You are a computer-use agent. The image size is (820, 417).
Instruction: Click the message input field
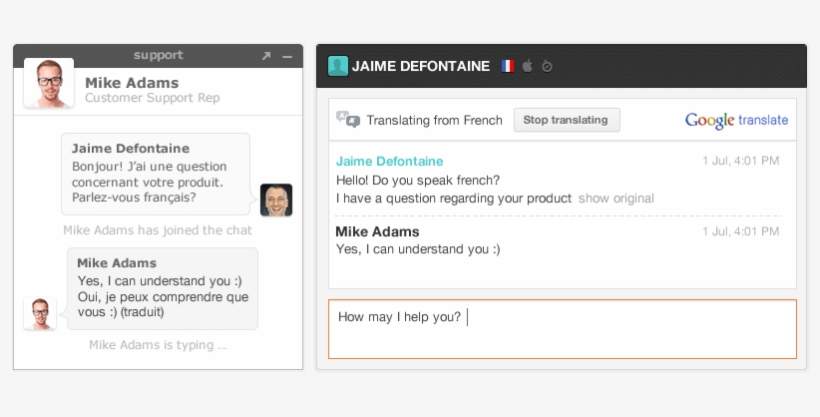pyautogui.click(x=562, y=328)
